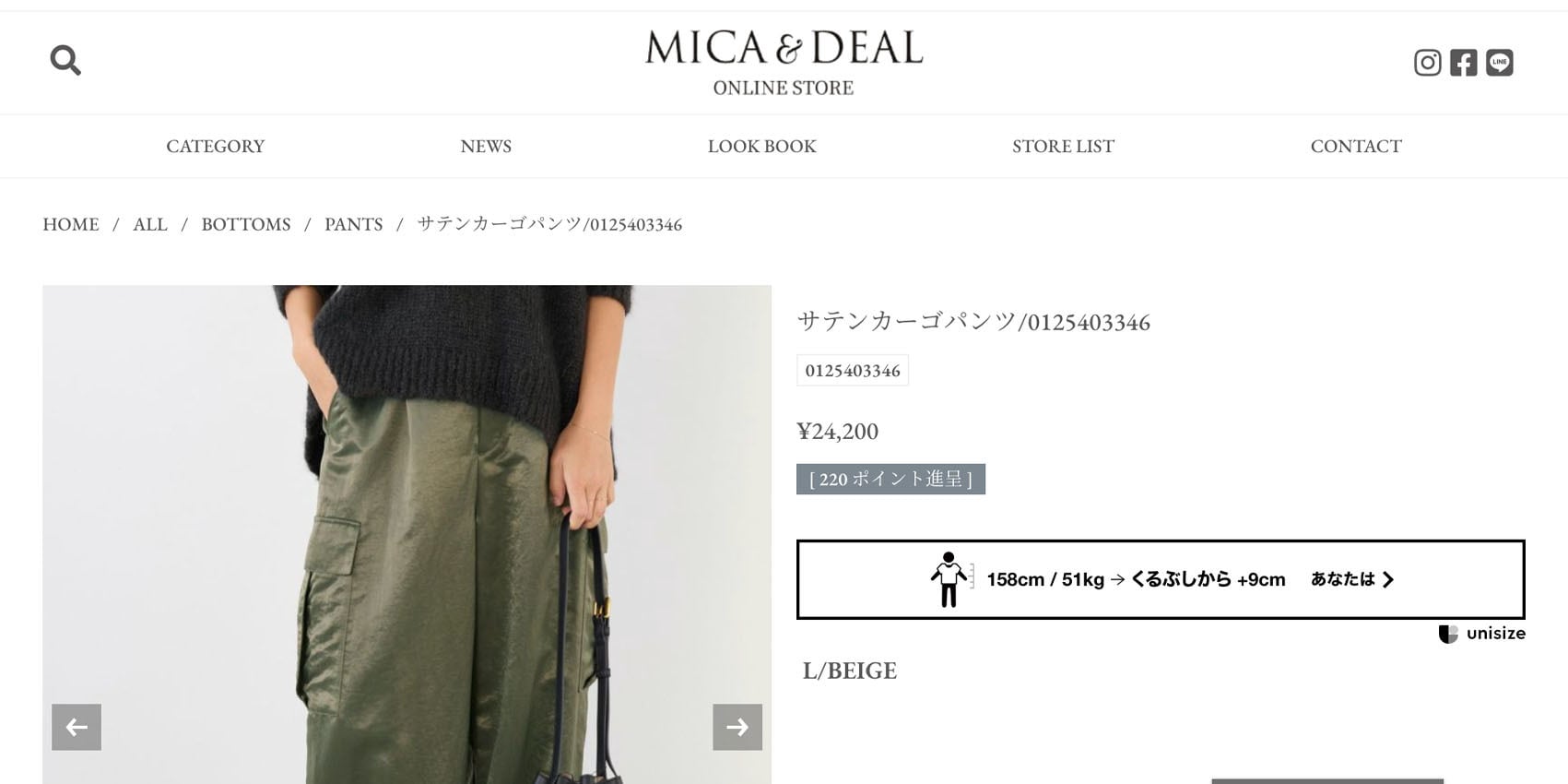Open the Instagram icon link
The height and width of the screenshot is (784, 1568).
pos(1427,62)
